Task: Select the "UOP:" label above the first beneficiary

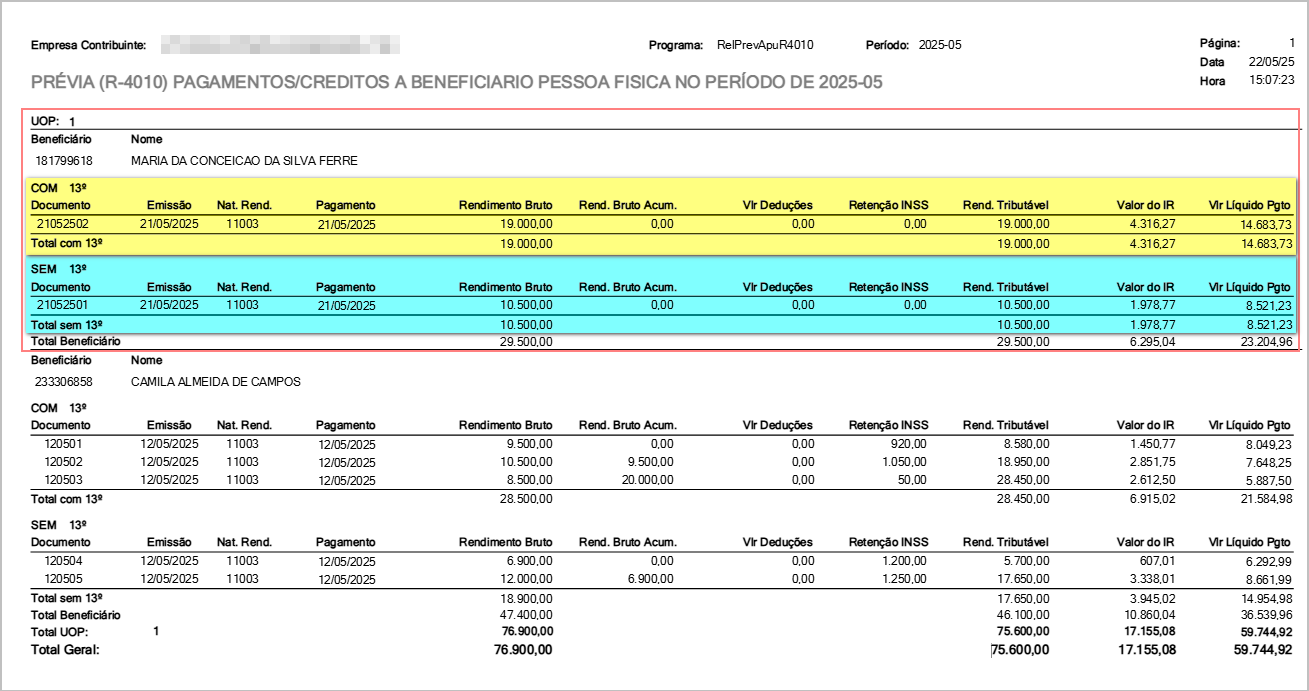Action: click(45, 121)
